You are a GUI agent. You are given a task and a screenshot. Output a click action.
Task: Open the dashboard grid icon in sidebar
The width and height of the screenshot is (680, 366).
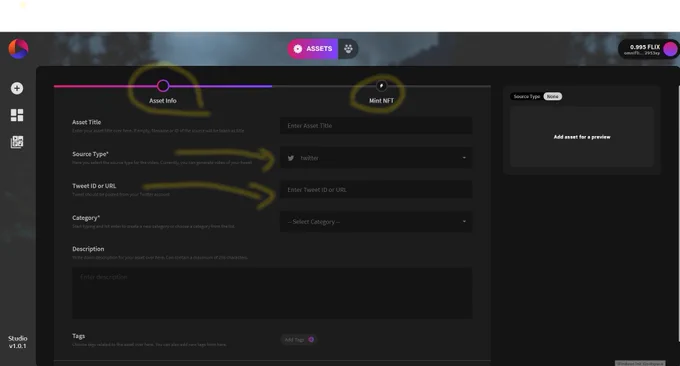coord(17,115)
